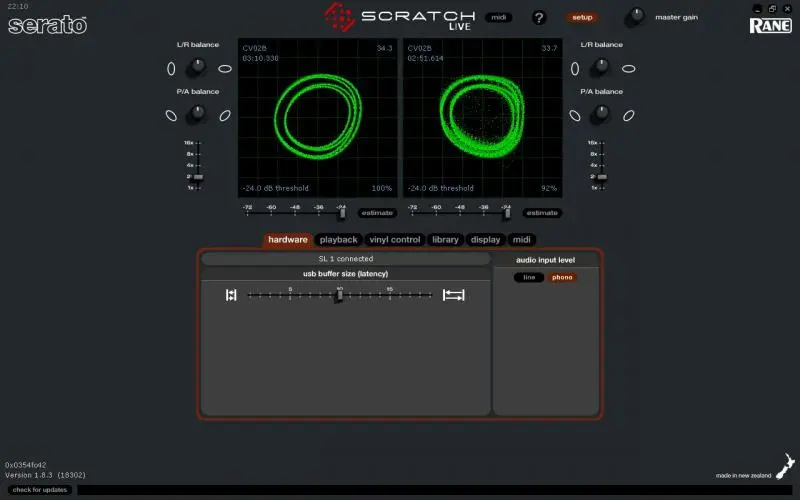
Task: Click the Serato logo
Action: pyautogui.click(x=47, y=25)
